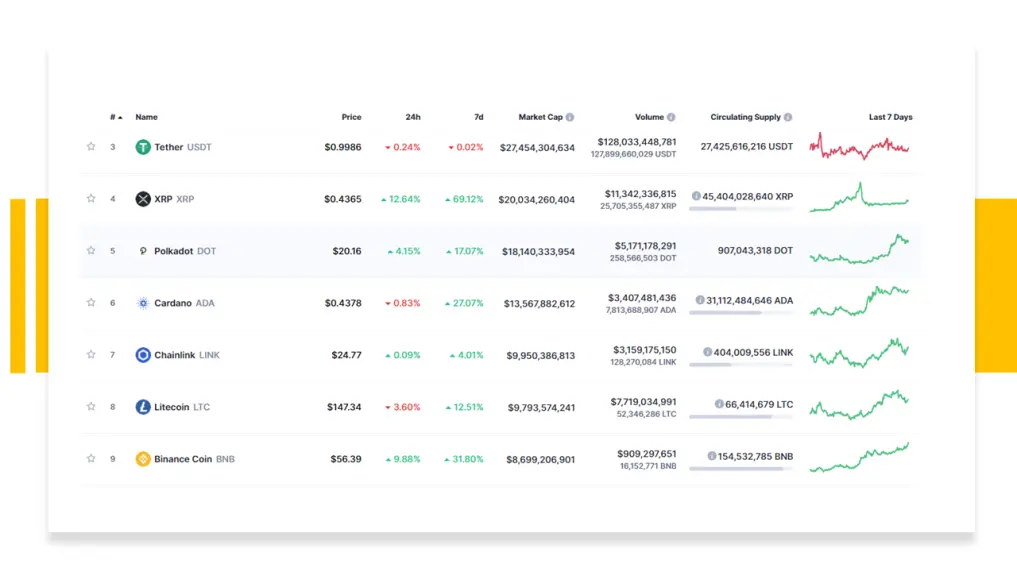Open Litecoin's 7-day sparkline chart
1017x572 pixels.
pos(859,405)
